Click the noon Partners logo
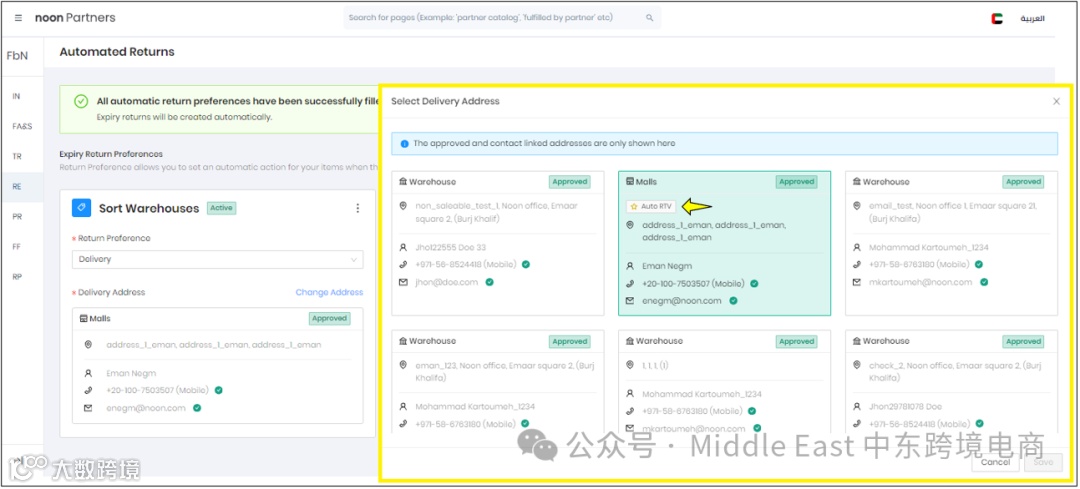Screen dimensions: 1080x489 75,18
